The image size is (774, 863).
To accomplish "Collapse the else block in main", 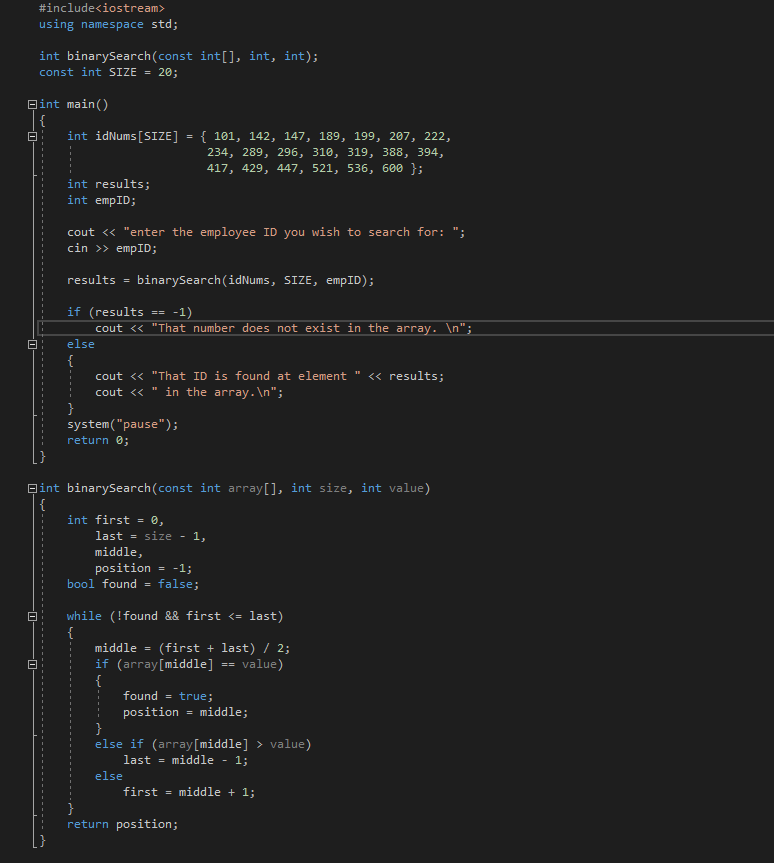I will [x=32, y=345].
